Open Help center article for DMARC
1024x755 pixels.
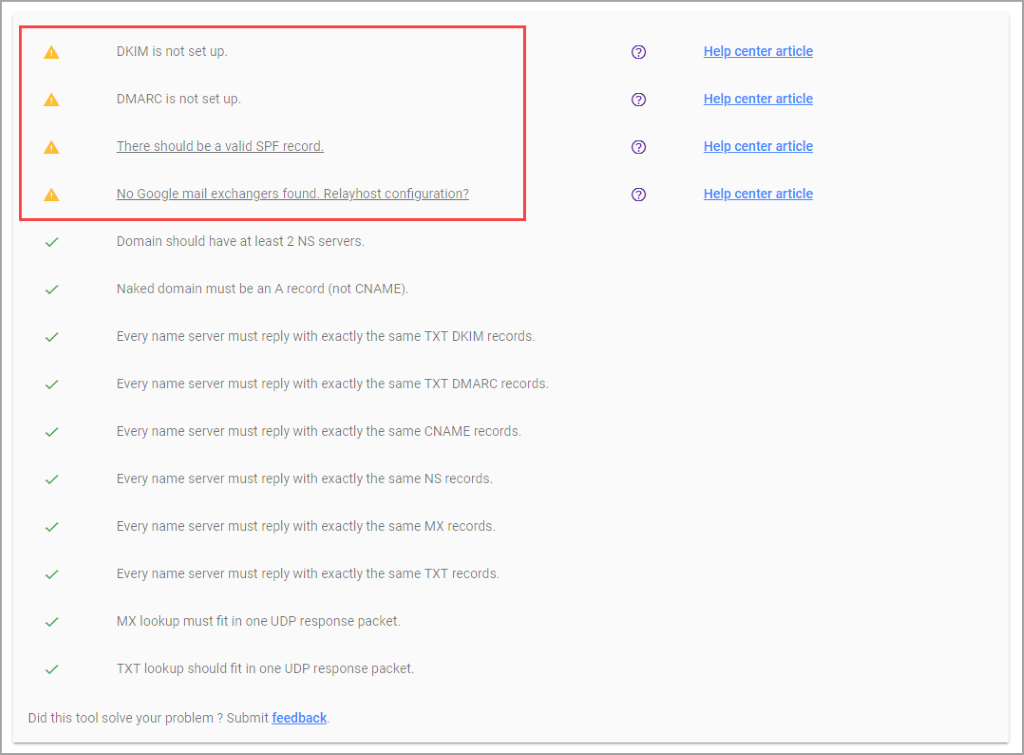(x=758, y=99)
